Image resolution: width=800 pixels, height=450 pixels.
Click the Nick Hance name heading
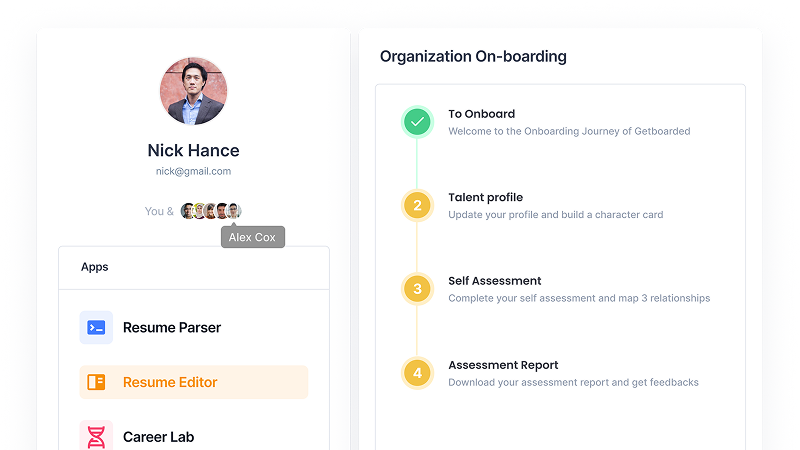click(193, 151)
